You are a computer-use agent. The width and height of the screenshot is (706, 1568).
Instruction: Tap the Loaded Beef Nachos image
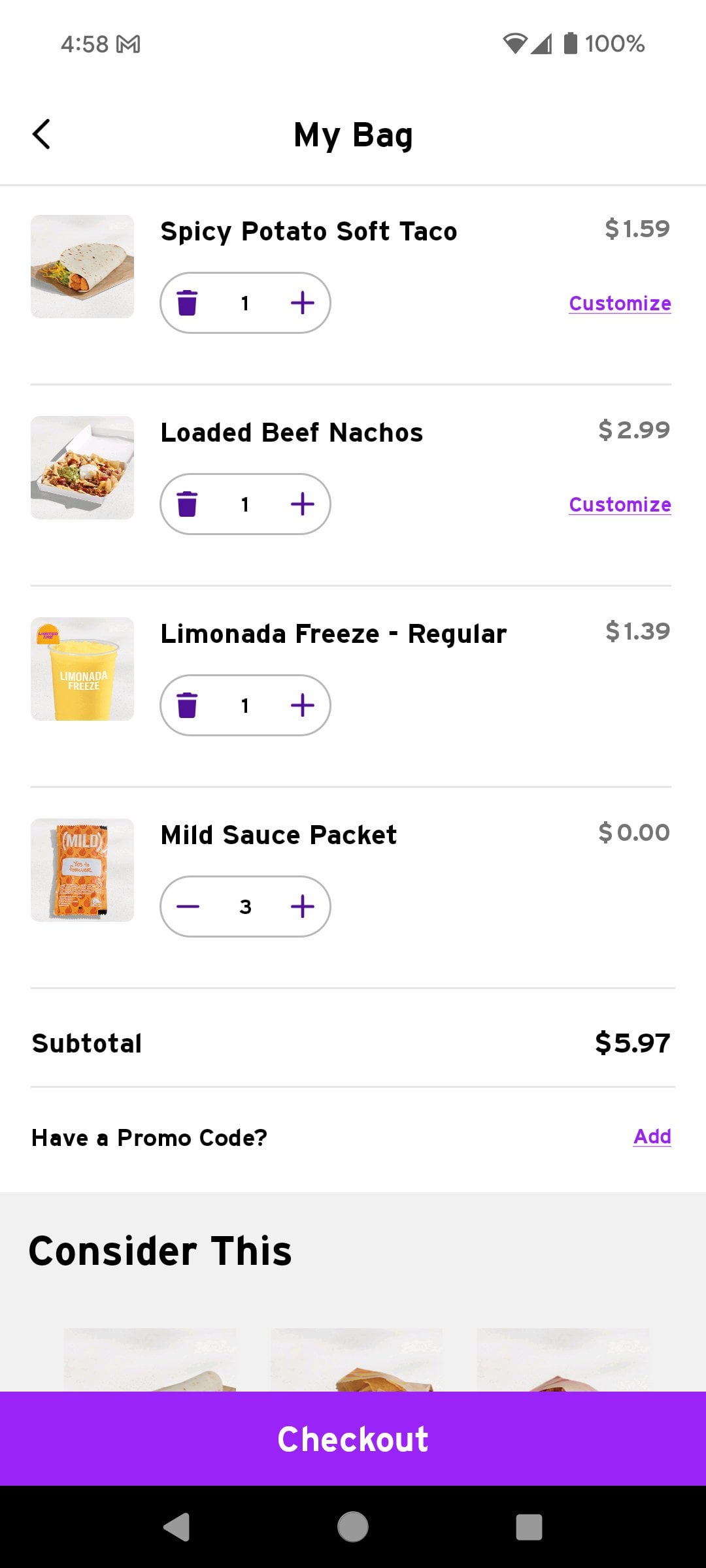[x=82, y=468]
